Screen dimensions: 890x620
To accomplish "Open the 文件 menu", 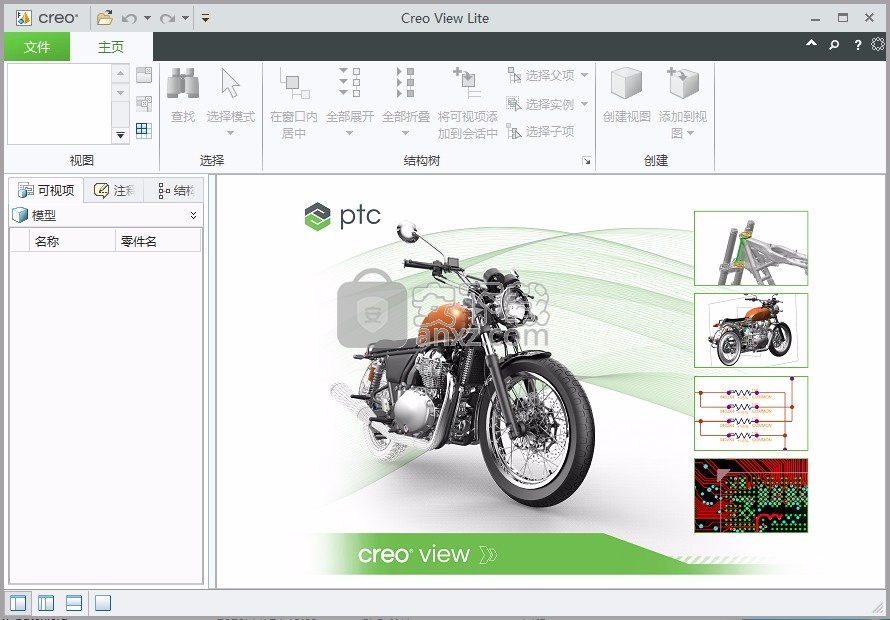I will tap(37, 47).
